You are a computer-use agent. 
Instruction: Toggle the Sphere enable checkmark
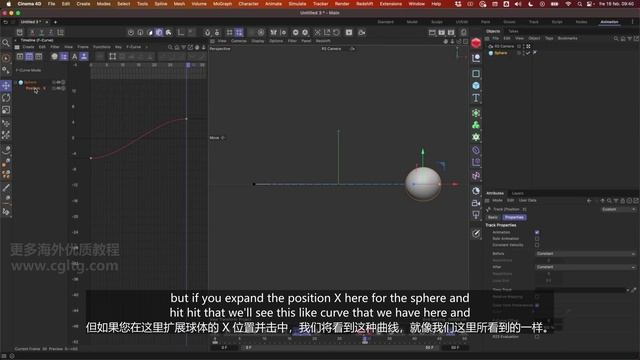point(528,53)
